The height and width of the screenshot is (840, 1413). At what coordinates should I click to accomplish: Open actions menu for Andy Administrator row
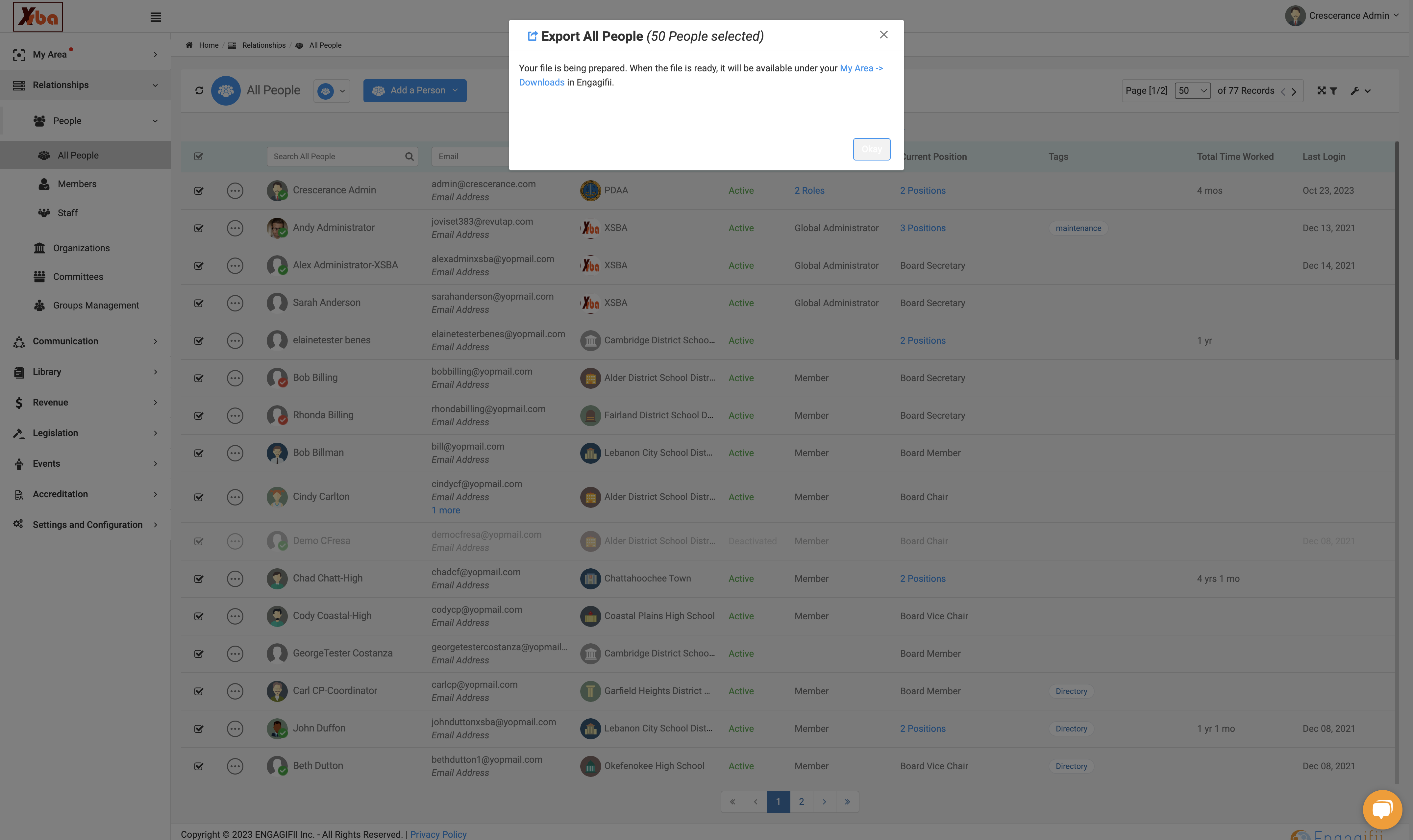[x=235, y=228]
